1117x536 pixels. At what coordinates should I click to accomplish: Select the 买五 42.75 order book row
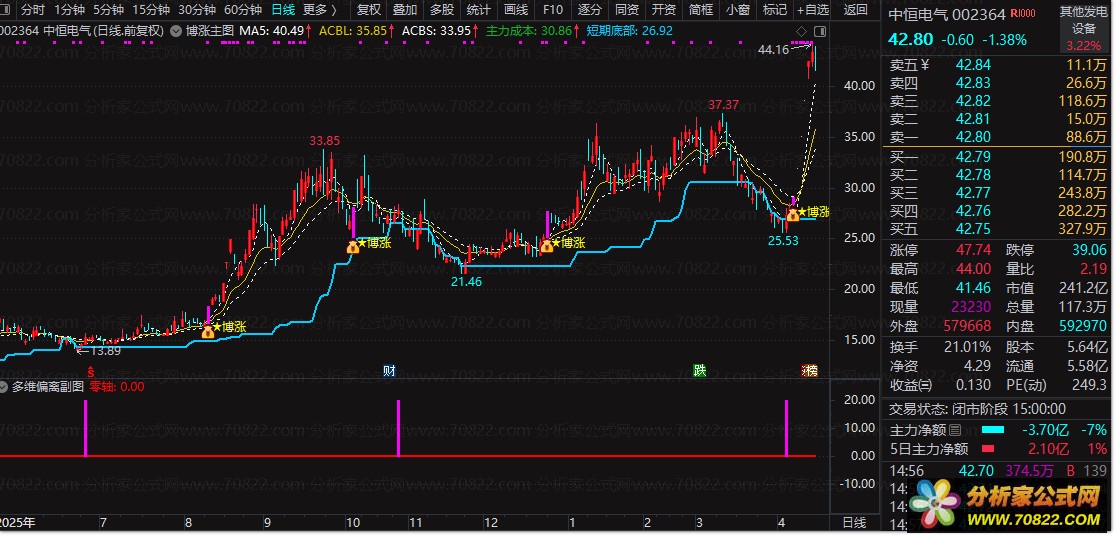pos(999,229)
